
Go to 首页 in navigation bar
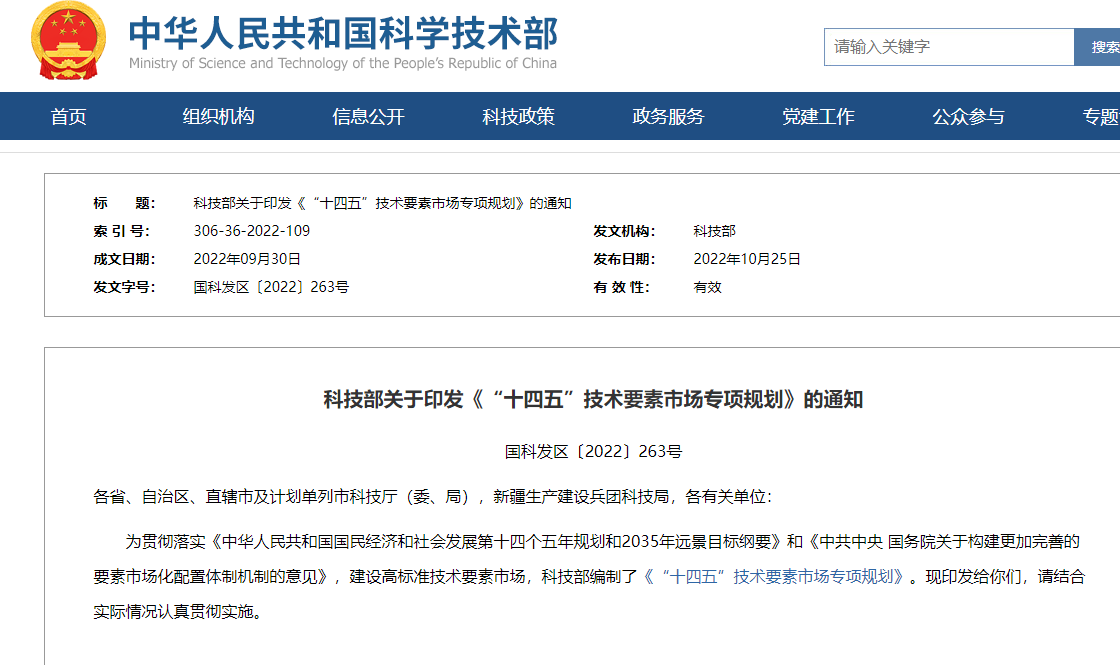point(69,117)
